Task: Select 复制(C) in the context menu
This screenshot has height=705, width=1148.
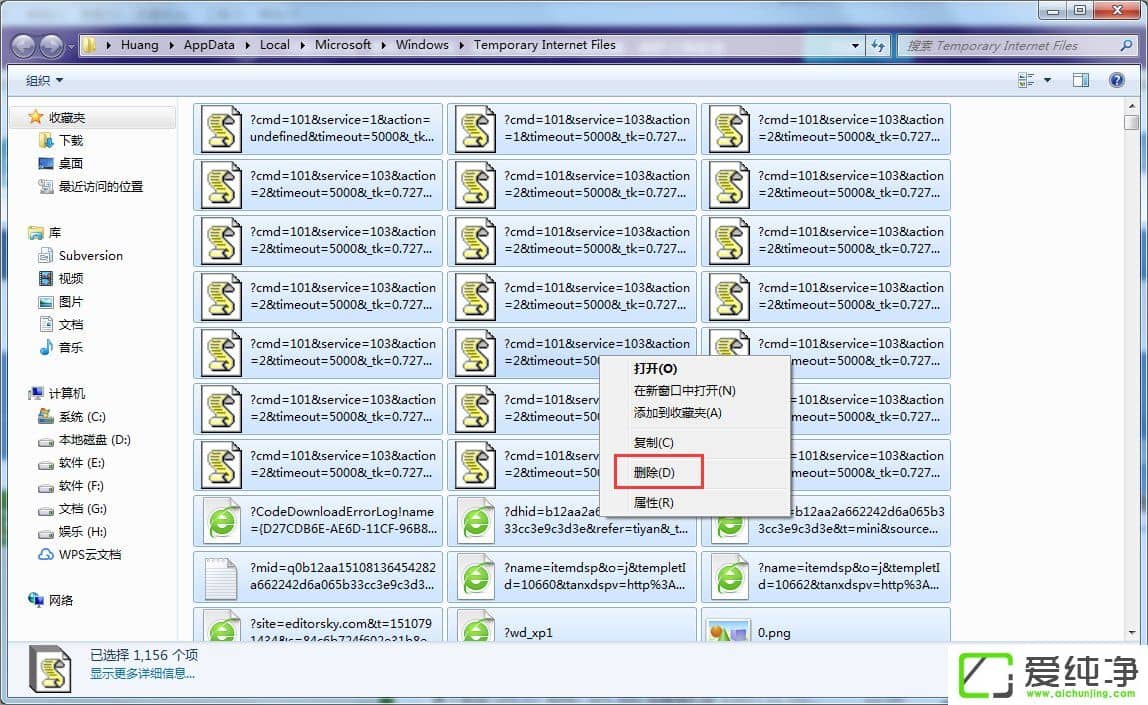Action: tap(654, 442)
